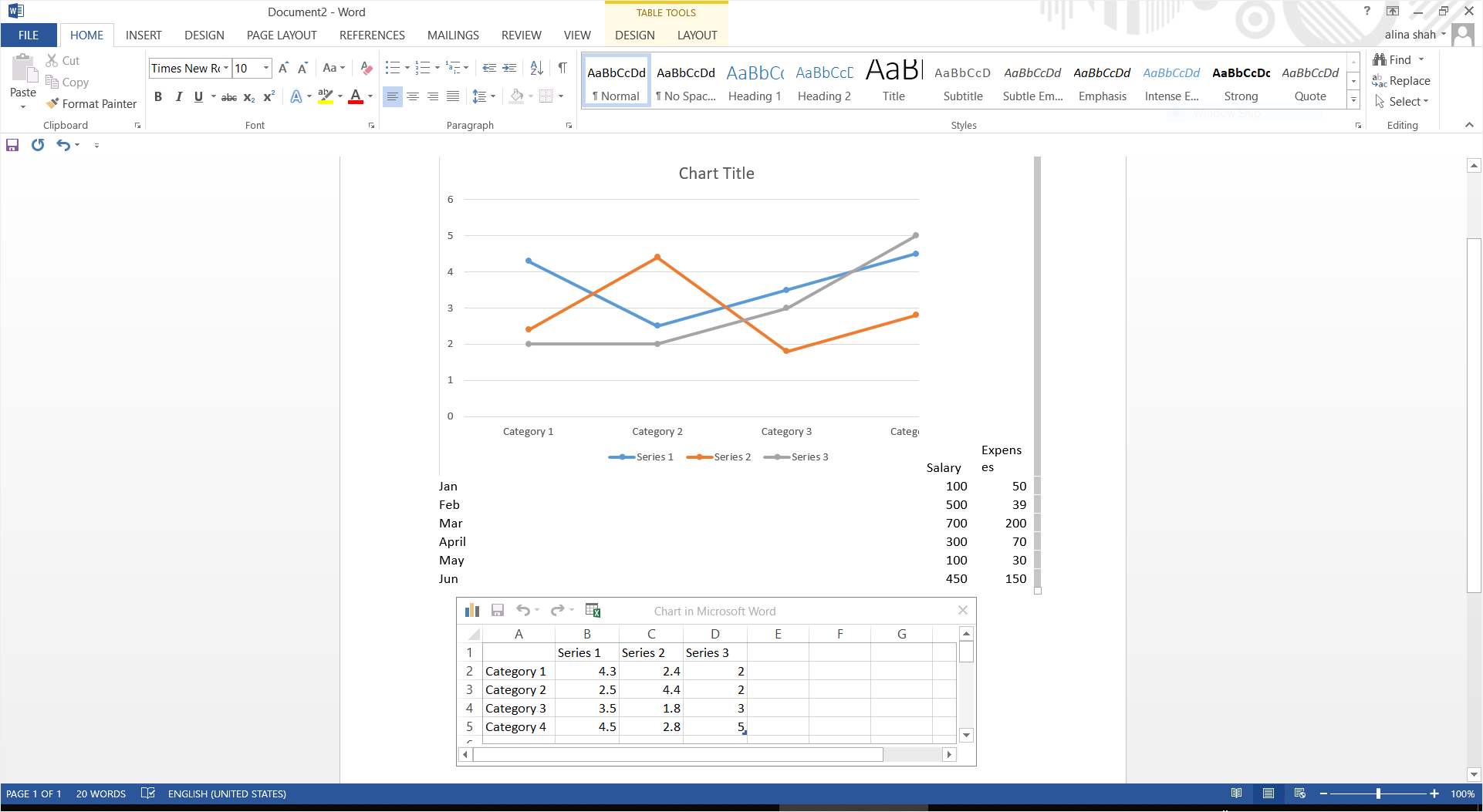Increase font size with Grow Font
Viewport: 1483px width, 812px height.
tap(283, 68)
